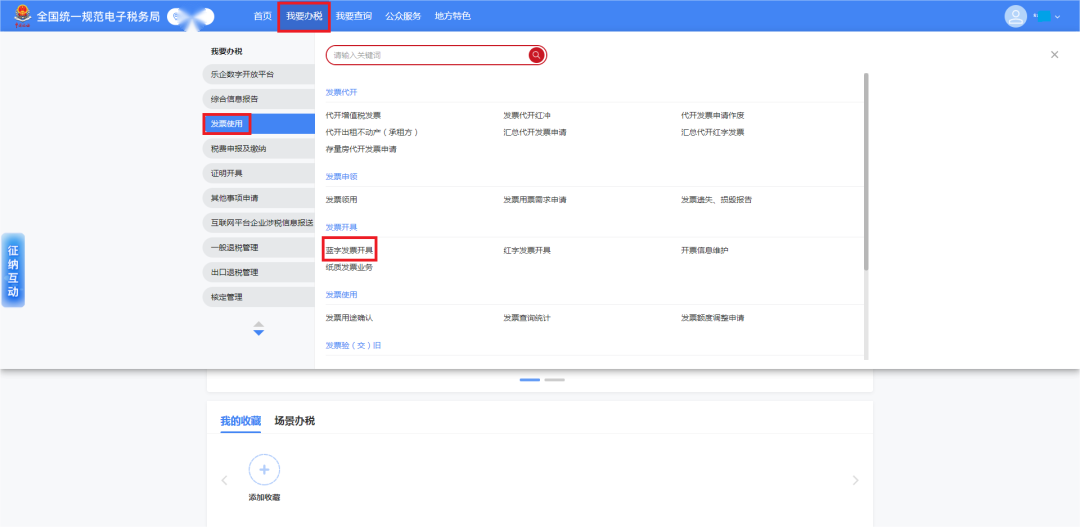The width and height of the screenshot is (1080, 527).
Task: Open the 代开增值税发票 link
Action: pyautogui.click(x=353, y=116)
